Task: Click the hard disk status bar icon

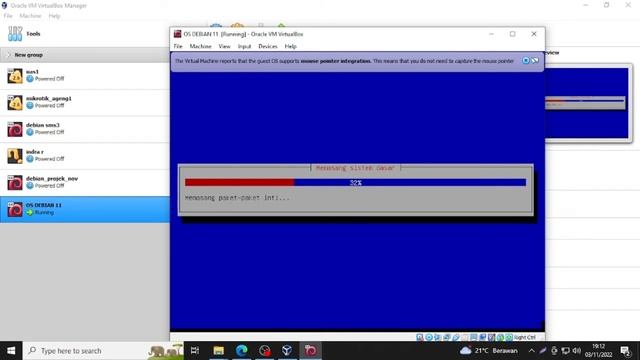Action: point(419,337)
